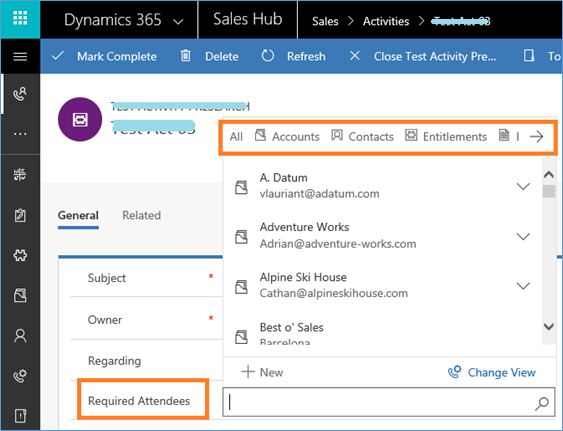Open the puzzle piece sidebar icon
Image resolution: width=563 pixels, height=431 pixels.
[20, 255]
